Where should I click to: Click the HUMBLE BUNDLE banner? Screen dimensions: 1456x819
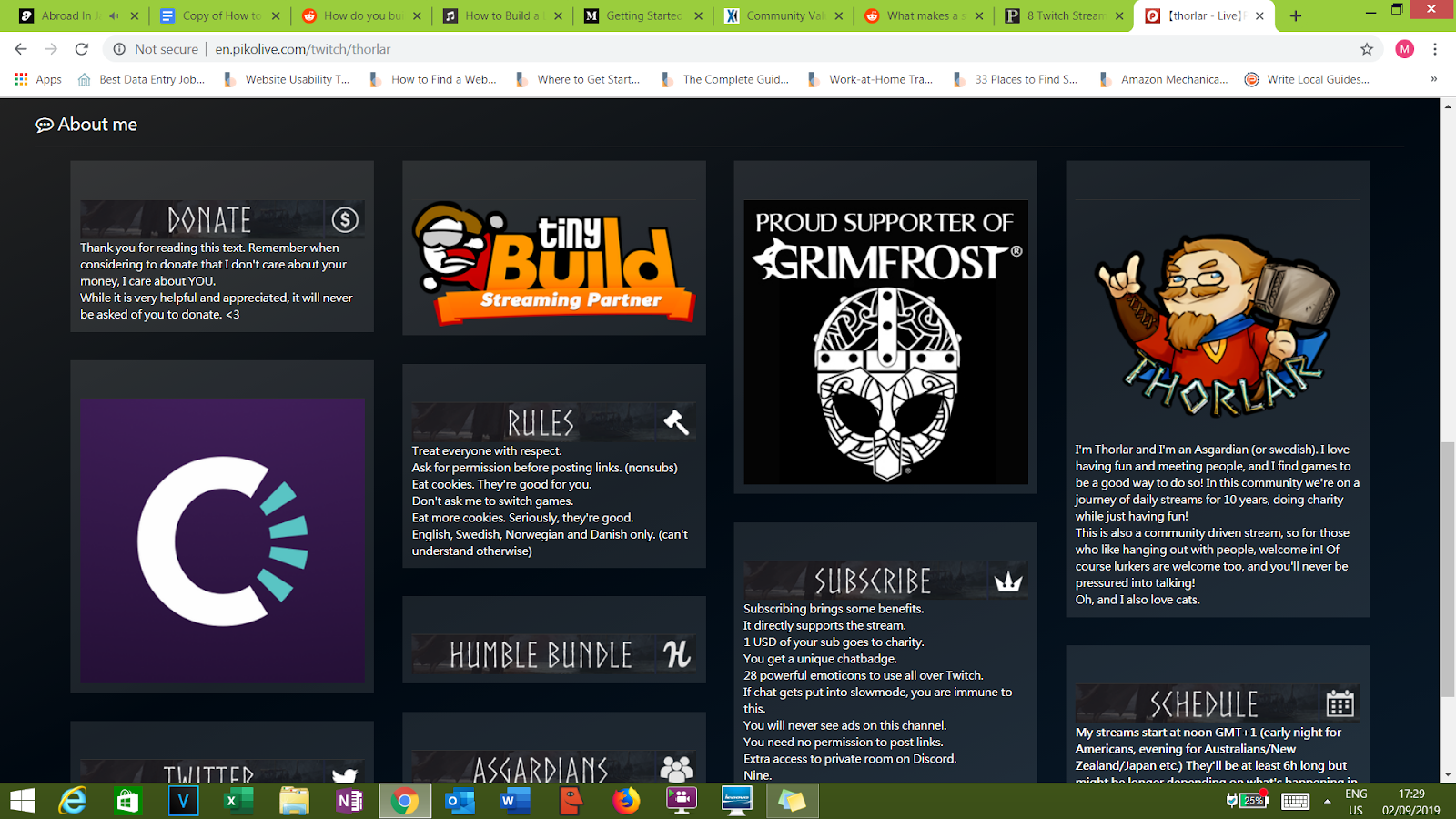coord(554,654)
